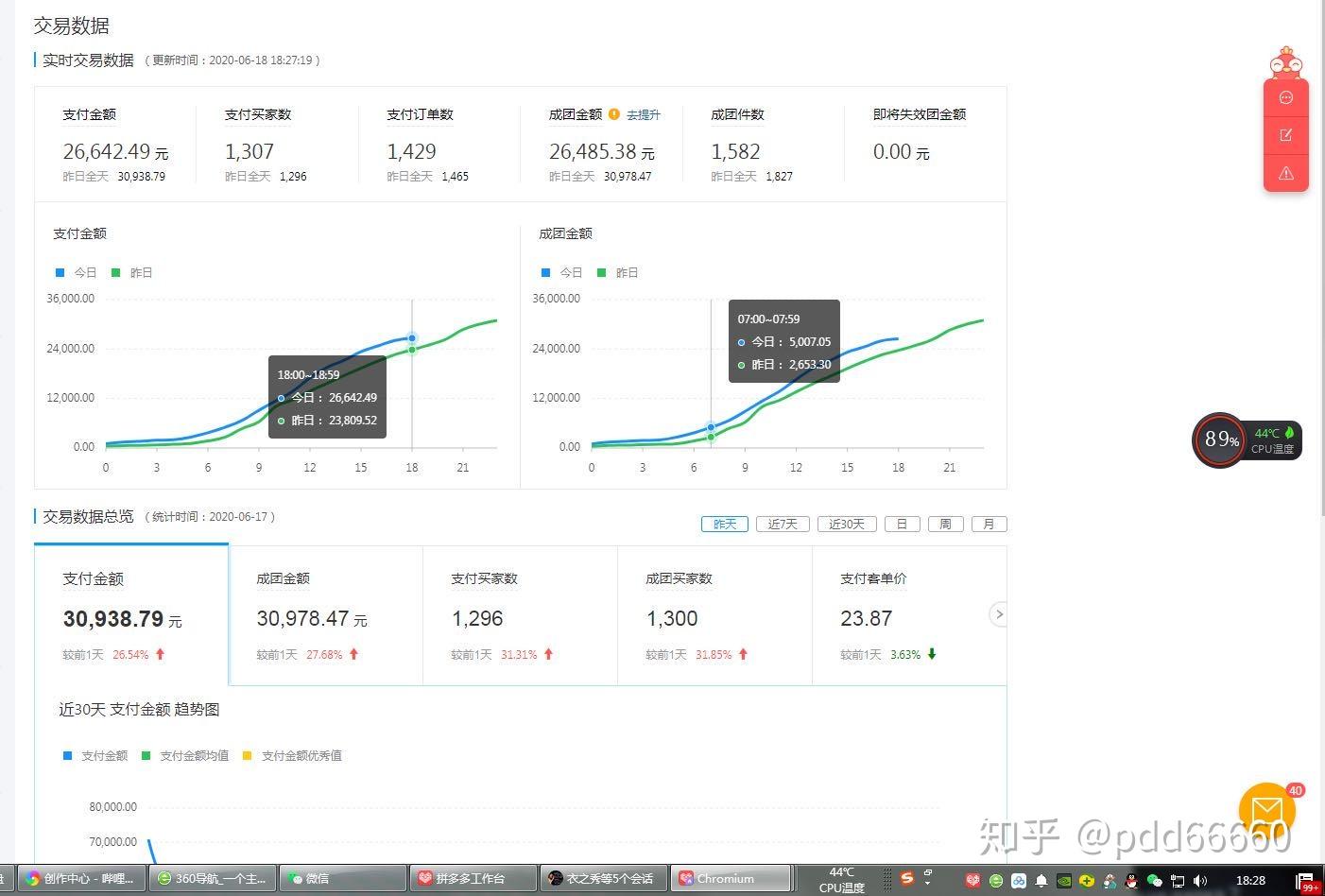Click the edit note icon in red side panel
Screen dimensions: 1325x896
1285,135
